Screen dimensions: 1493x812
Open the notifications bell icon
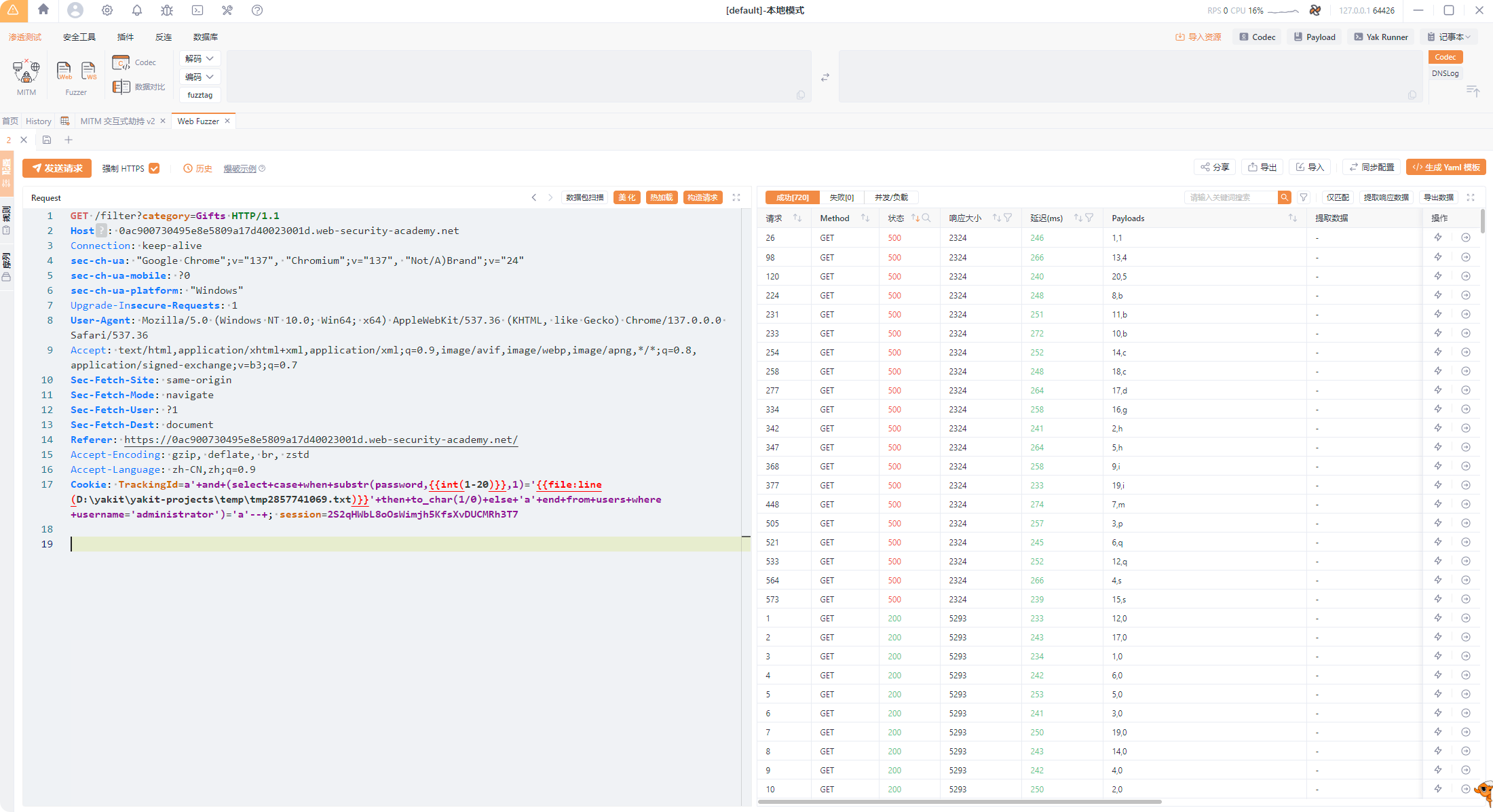click(137, 10)
